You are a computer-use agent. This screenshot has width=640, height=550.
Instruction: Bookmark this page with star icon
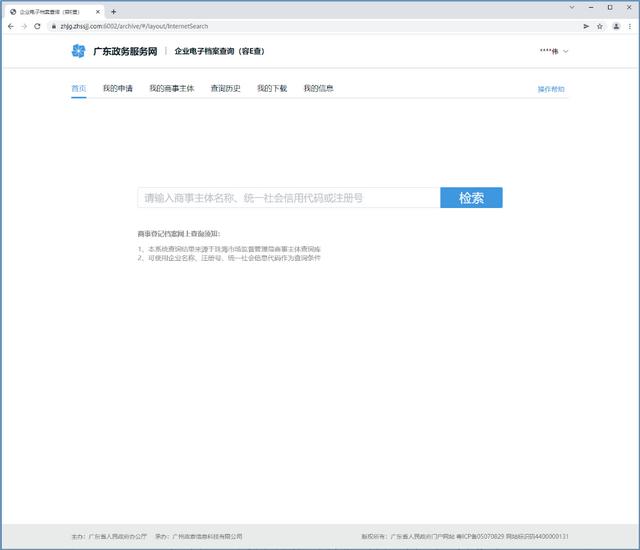[x=600, y=26]
